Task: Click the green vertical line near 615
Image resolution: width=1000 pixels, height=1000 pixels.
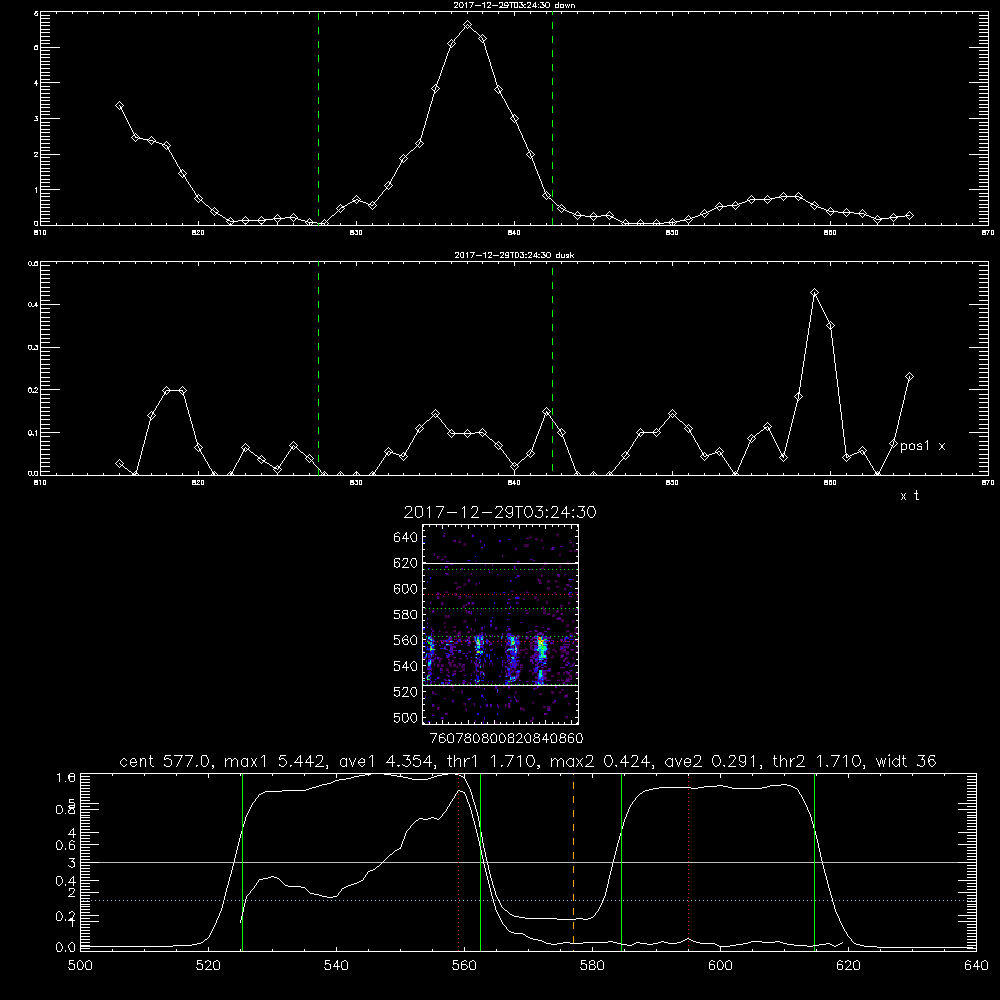Action: tap(814, 861)
